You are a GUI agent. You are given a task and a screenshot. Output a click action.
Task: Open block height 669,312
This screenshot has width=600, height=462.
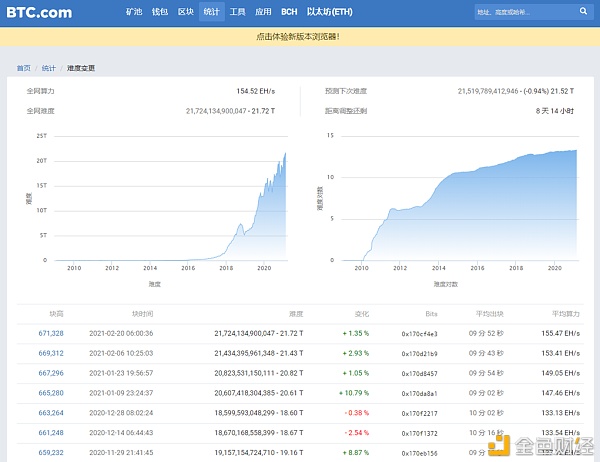51,352
